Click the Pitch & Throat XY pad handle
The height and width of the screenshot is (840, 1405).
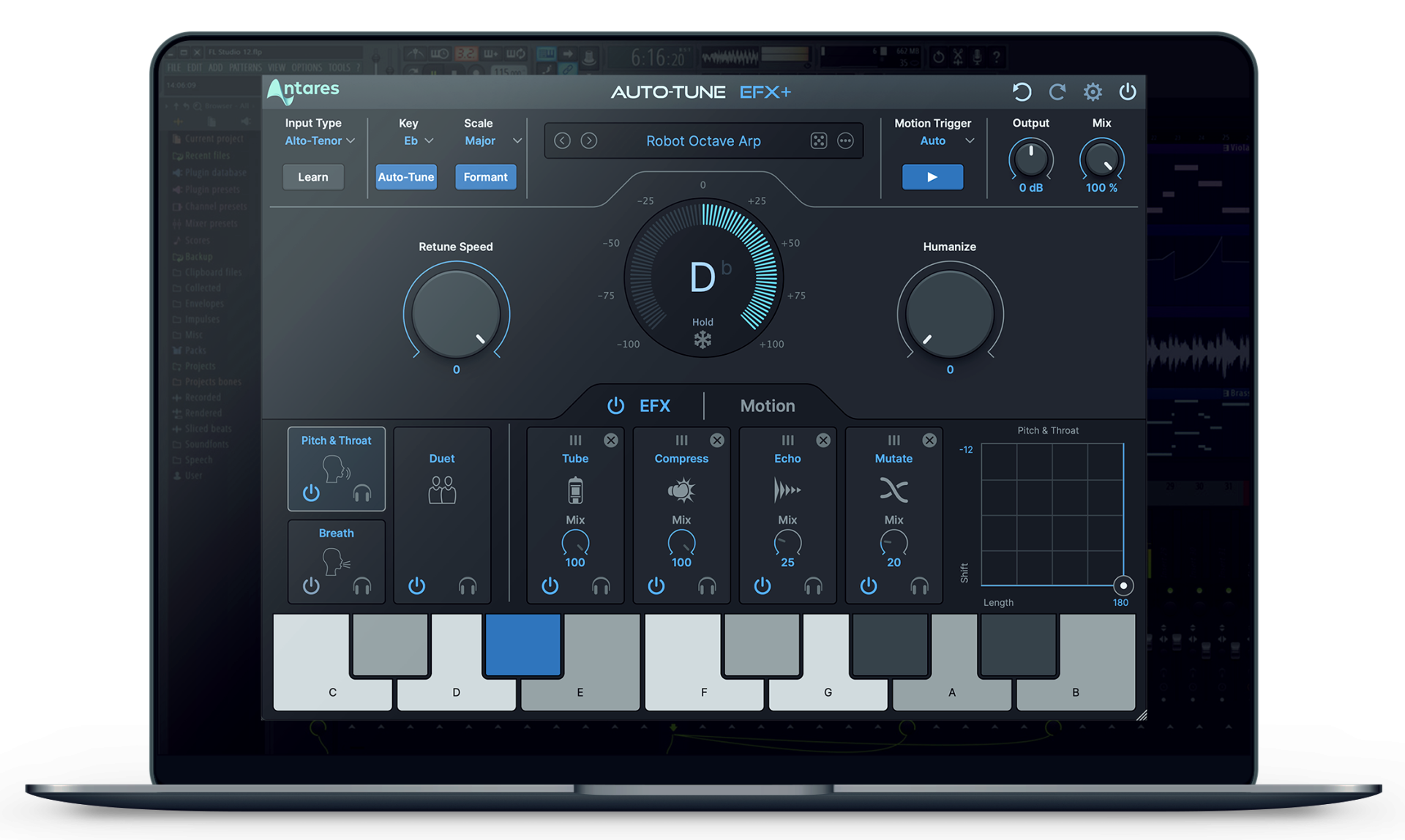tap(1123, 585)
